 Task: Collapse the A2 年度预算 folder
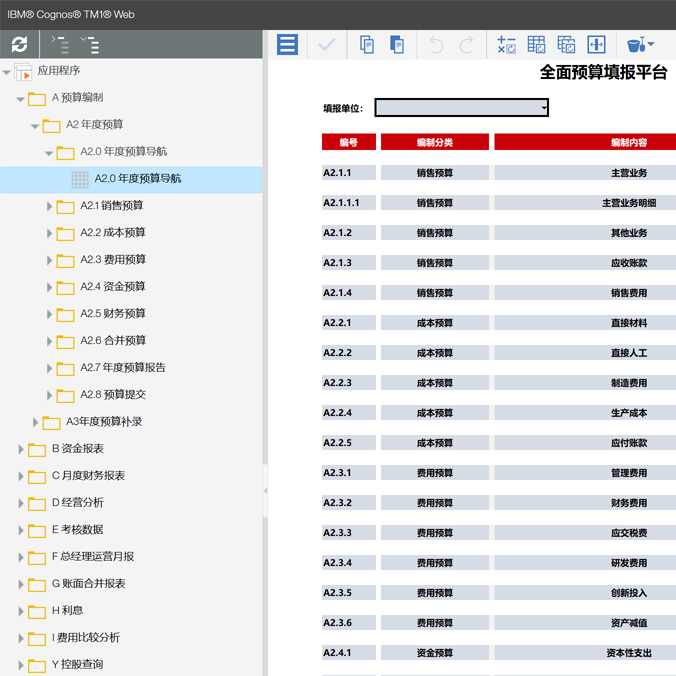click(35, 127)
